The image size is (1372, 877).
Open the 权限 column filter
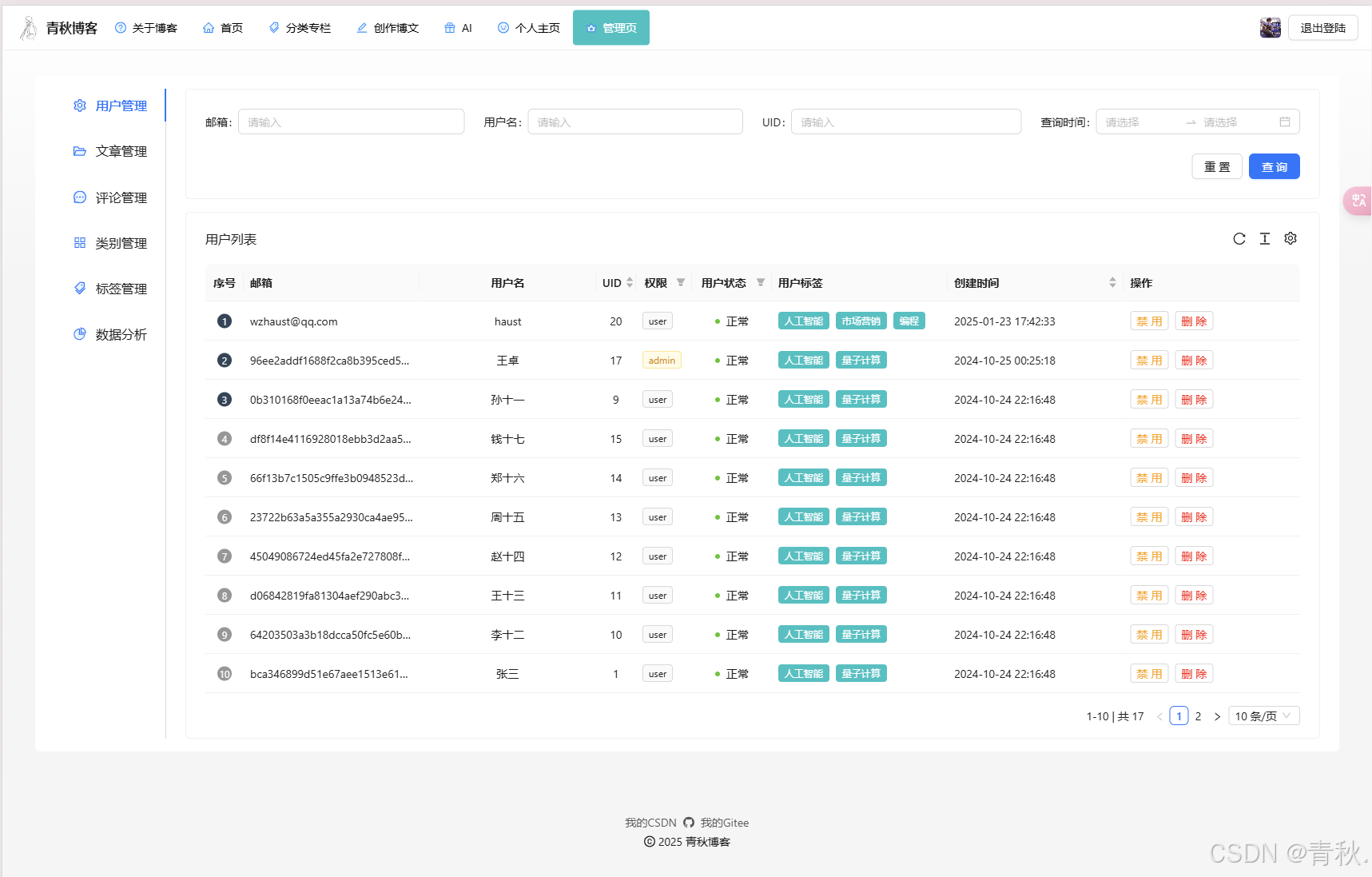(x=681, y=283)
